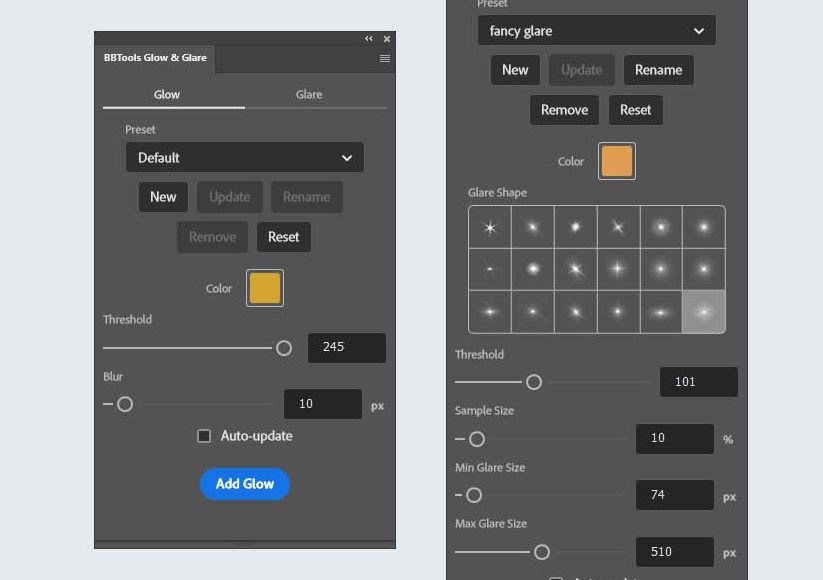Switch to the Glare tab
The image size is (823, 580).
(309, 95)
